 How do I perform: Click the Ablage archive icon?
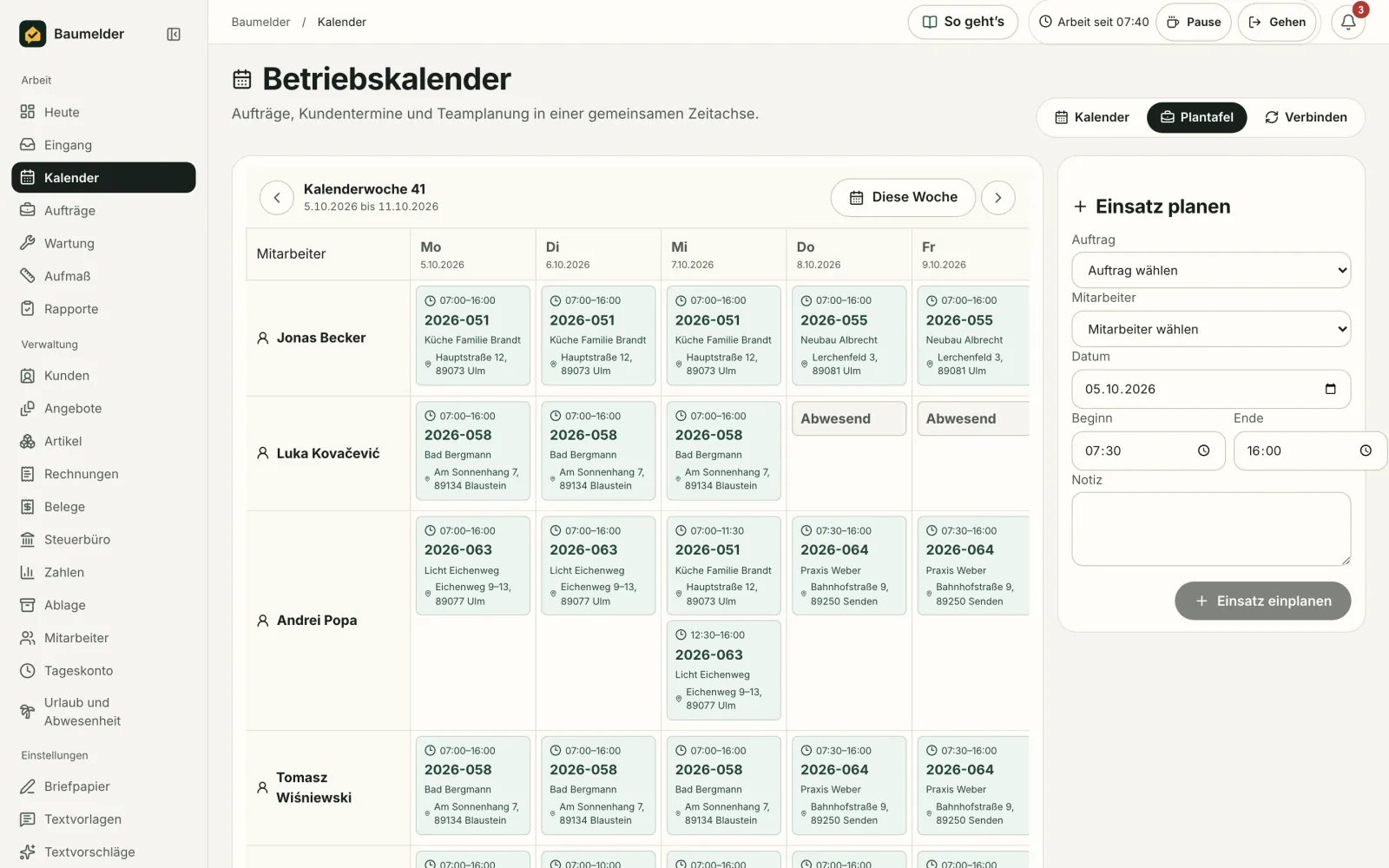[x=28, y=605]
